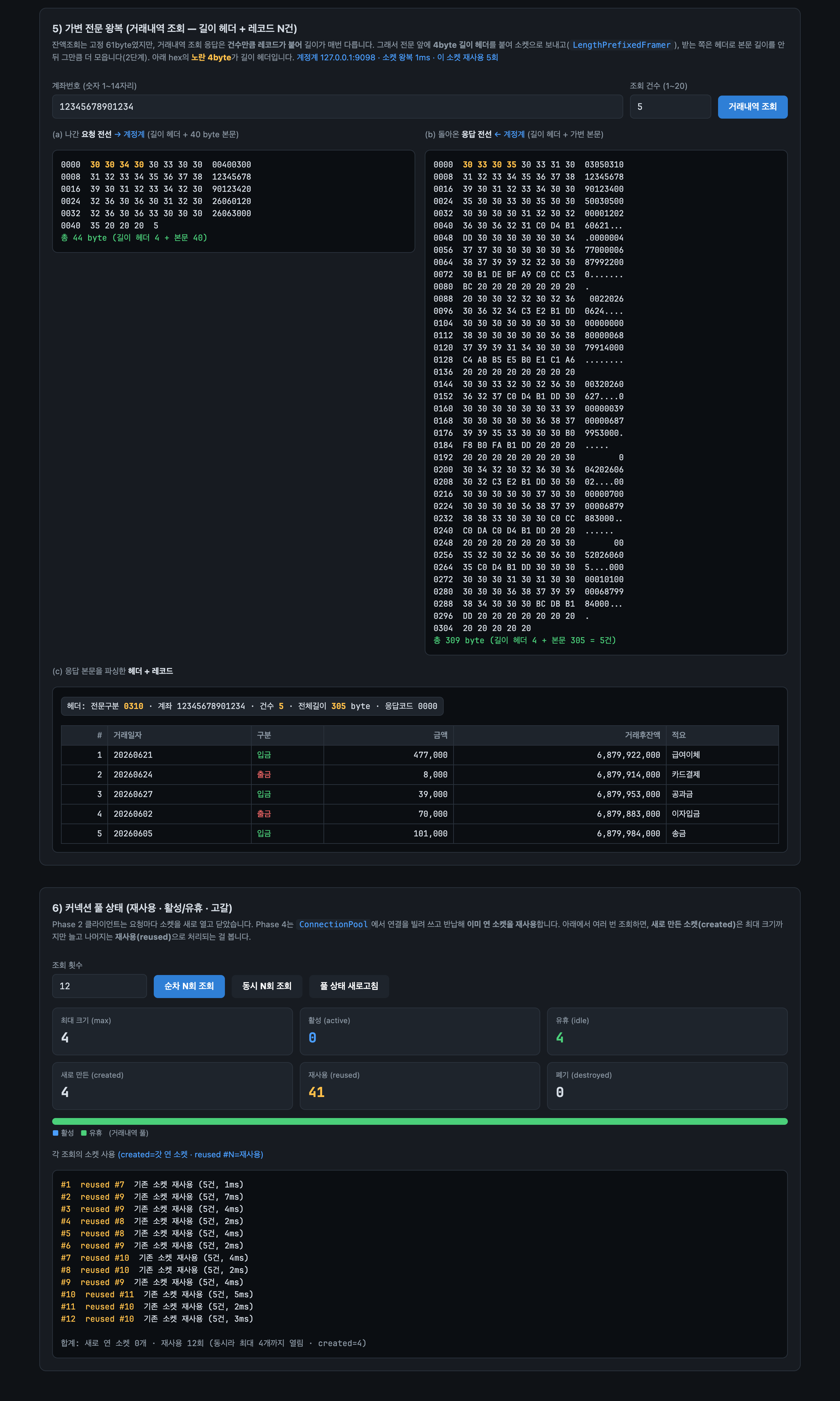Run the 동시 N회 조회 button
The width and height of the screenshot is (840, 1401).
pyautogui.click(x=267, y=986)
